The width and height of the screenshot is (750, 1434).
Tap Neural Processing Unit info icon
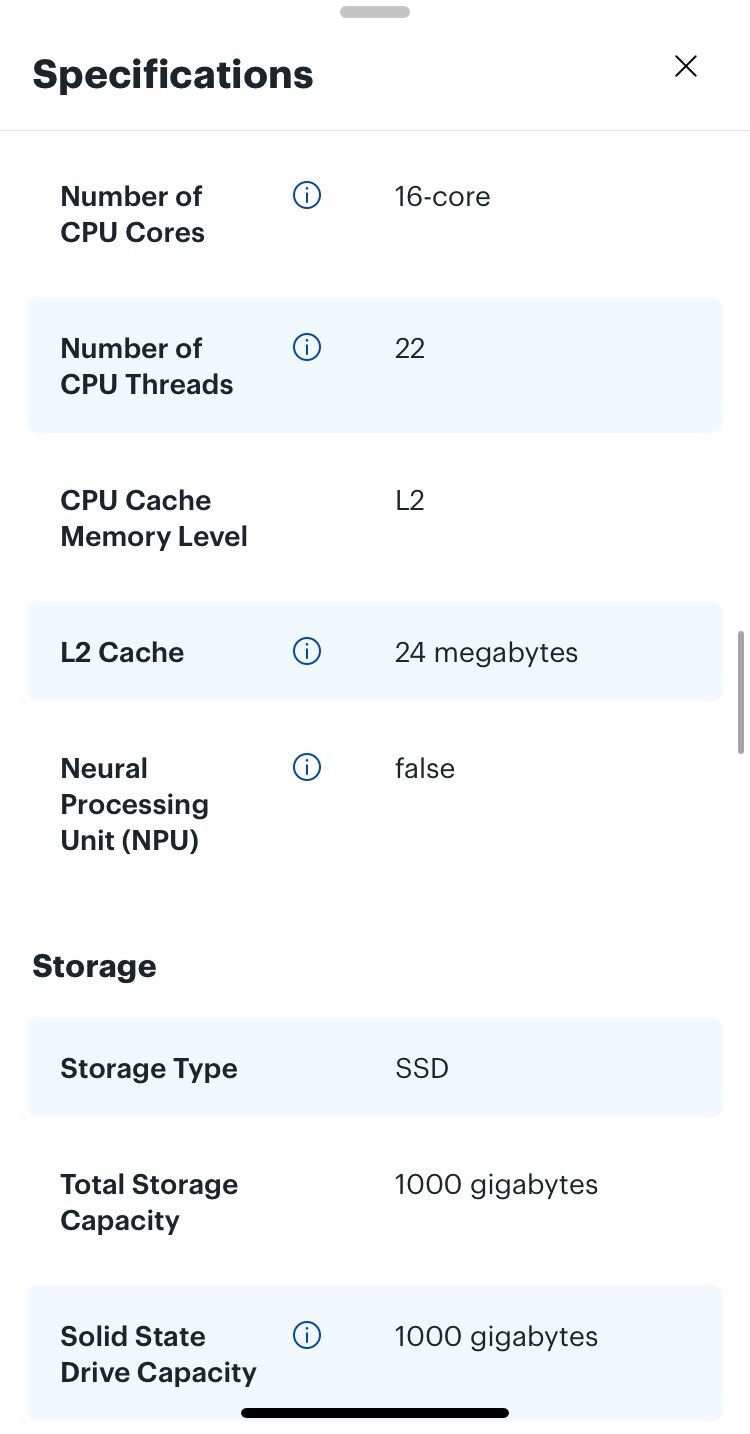[306, 767]
